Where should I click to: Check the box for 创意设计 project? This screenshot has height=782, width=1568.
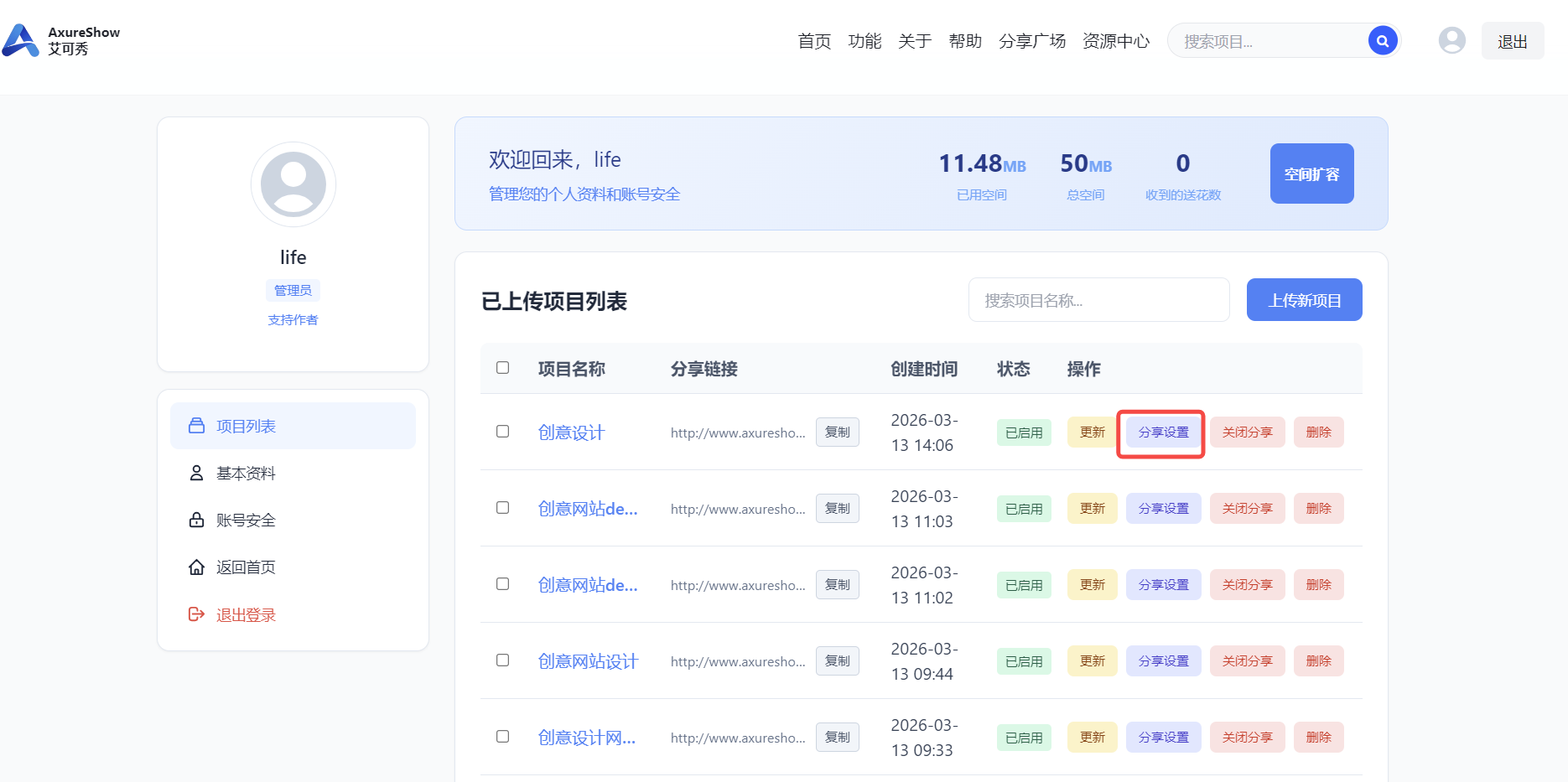coord(502,432)
